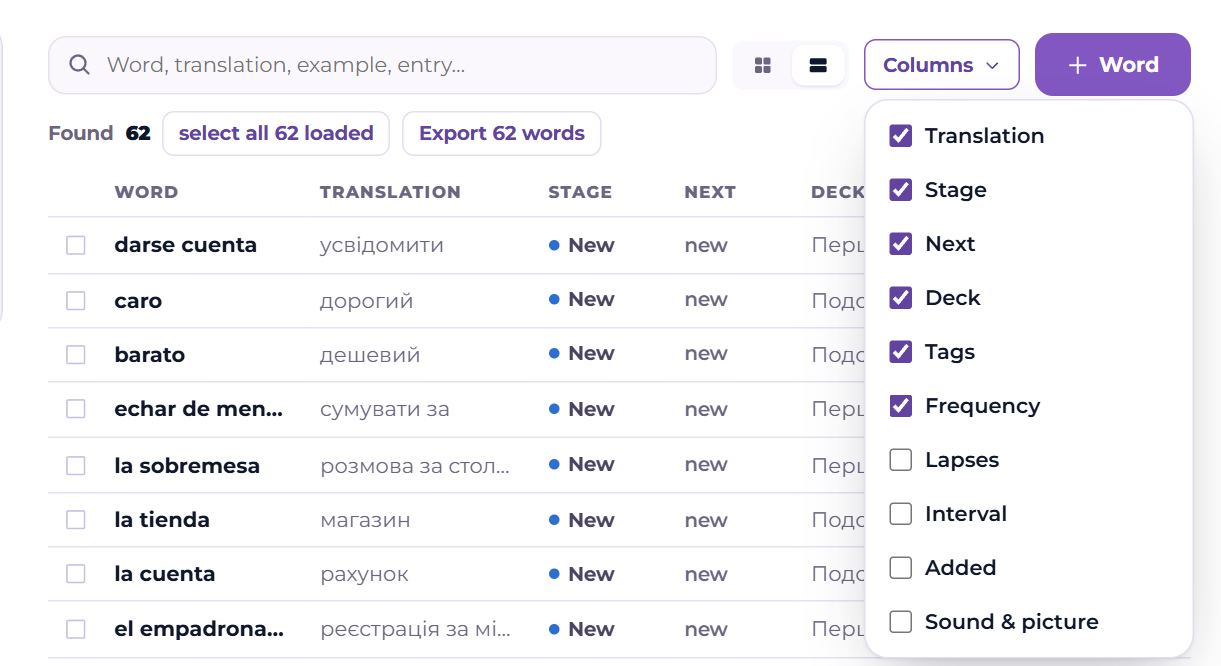Uncheck the Next column checkbox

[x=901, y=244]
